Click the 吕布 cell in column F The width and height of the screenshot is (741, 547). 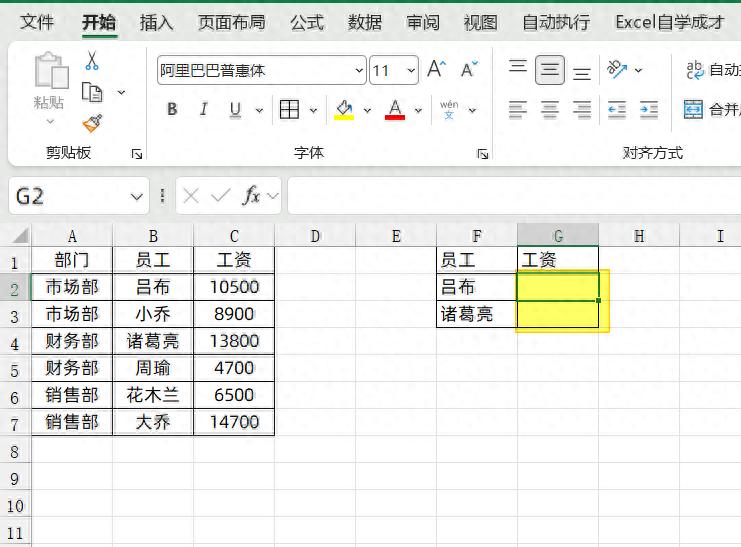[476, 287]
